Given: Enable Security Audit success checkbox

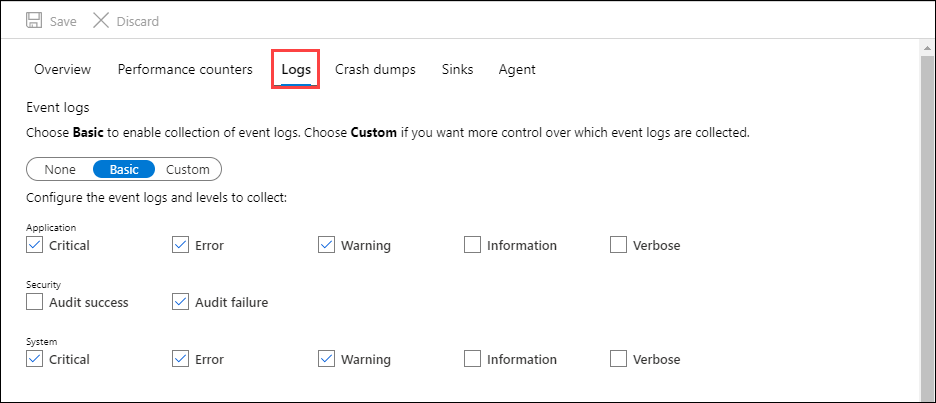Looking at the screenshot, I should click(x=35, y=302).
